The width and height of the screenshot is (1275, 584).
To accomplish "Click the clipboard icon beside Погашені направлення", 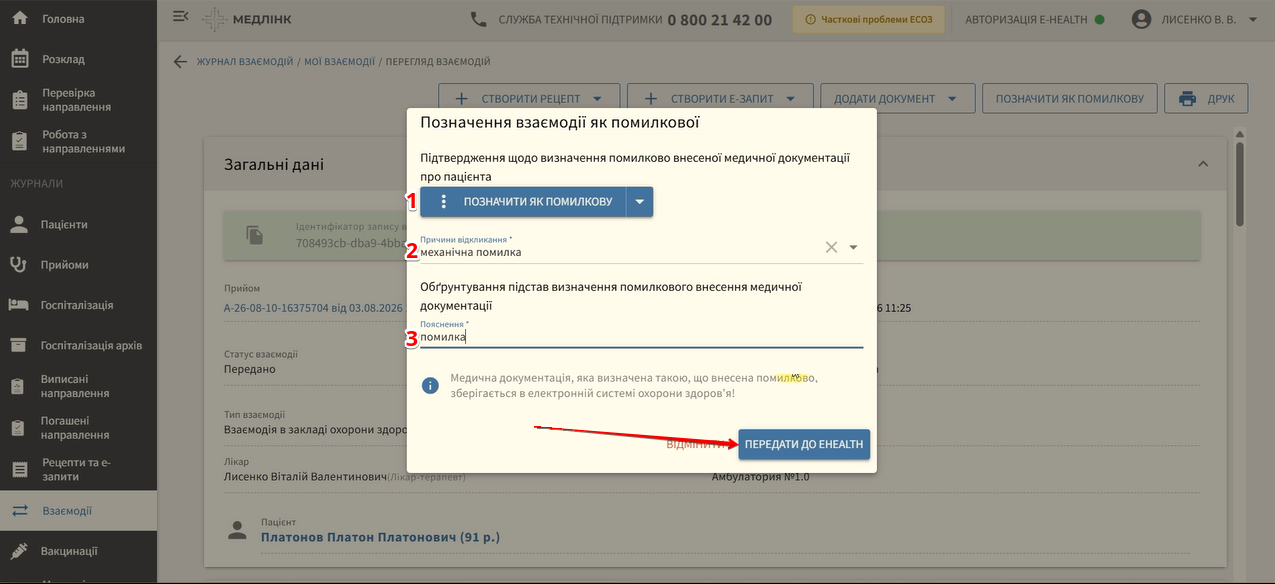I will click(x=19, y=428).
